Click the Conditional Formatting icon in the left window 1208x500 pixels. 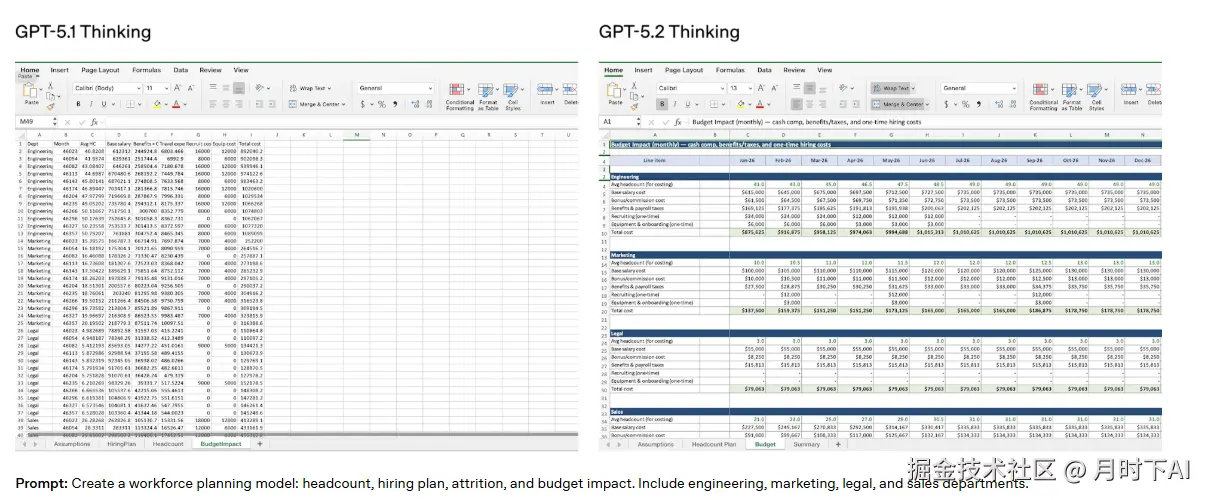pyautogui.click(x=457, y=89)
